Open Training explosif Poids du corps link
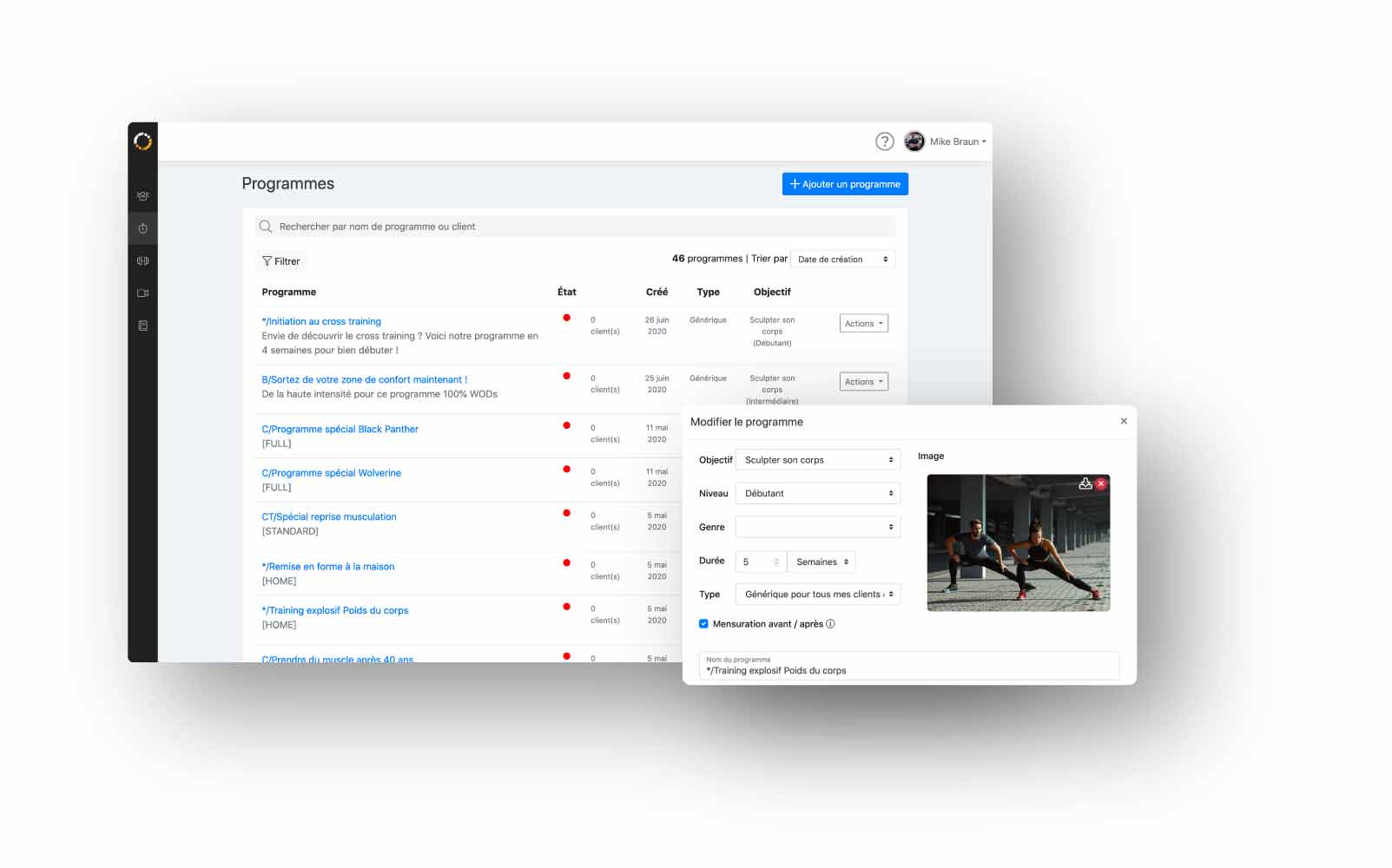Image resolution: width=1392 pixels, height=868 pixels. (334, 610)
